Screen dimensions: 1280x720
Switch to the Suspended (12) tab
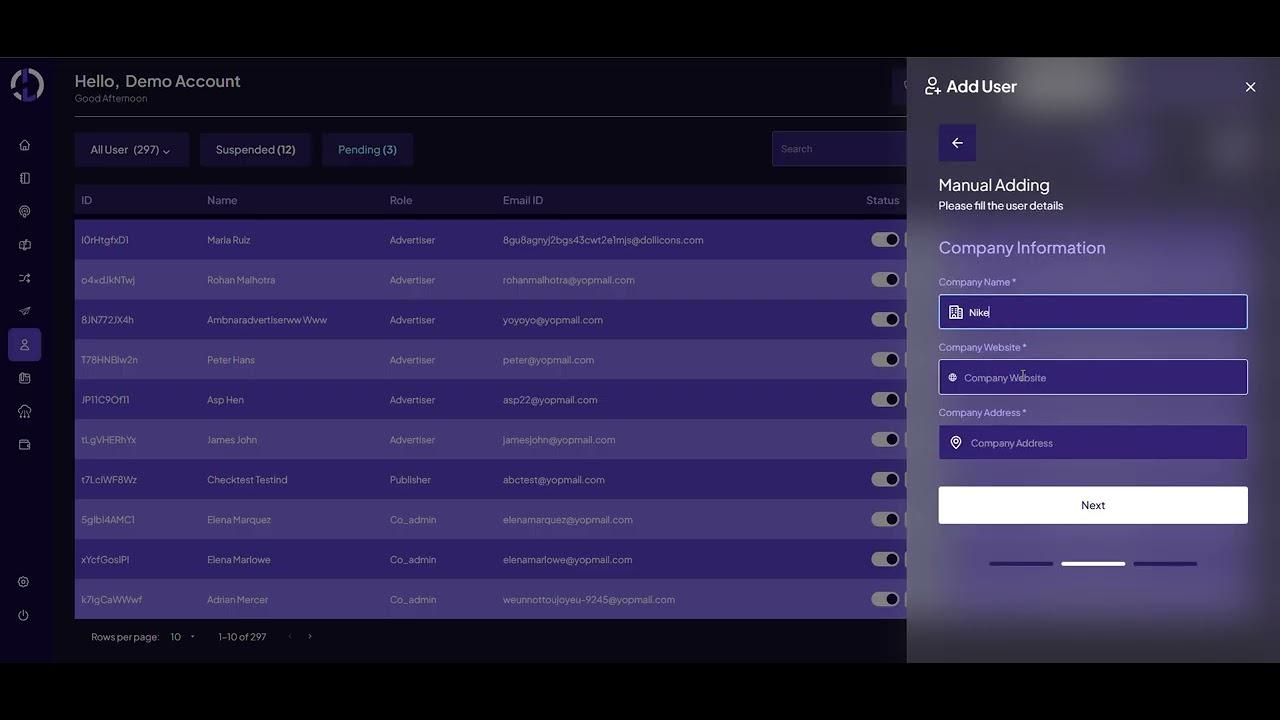pyautogui.click(x=255, y=150)
